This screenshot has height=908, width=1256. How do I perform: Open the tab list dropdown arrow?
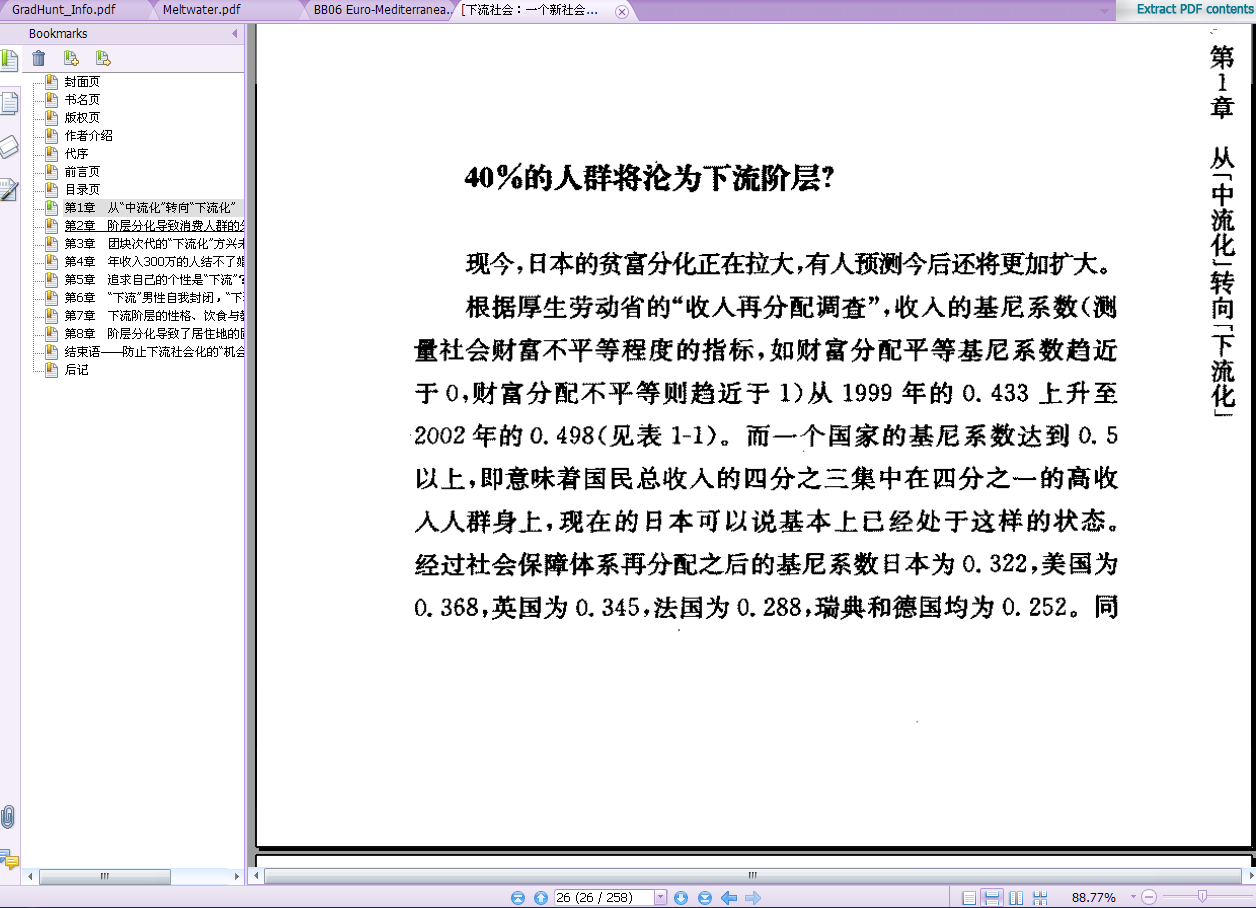(1104, 11)
